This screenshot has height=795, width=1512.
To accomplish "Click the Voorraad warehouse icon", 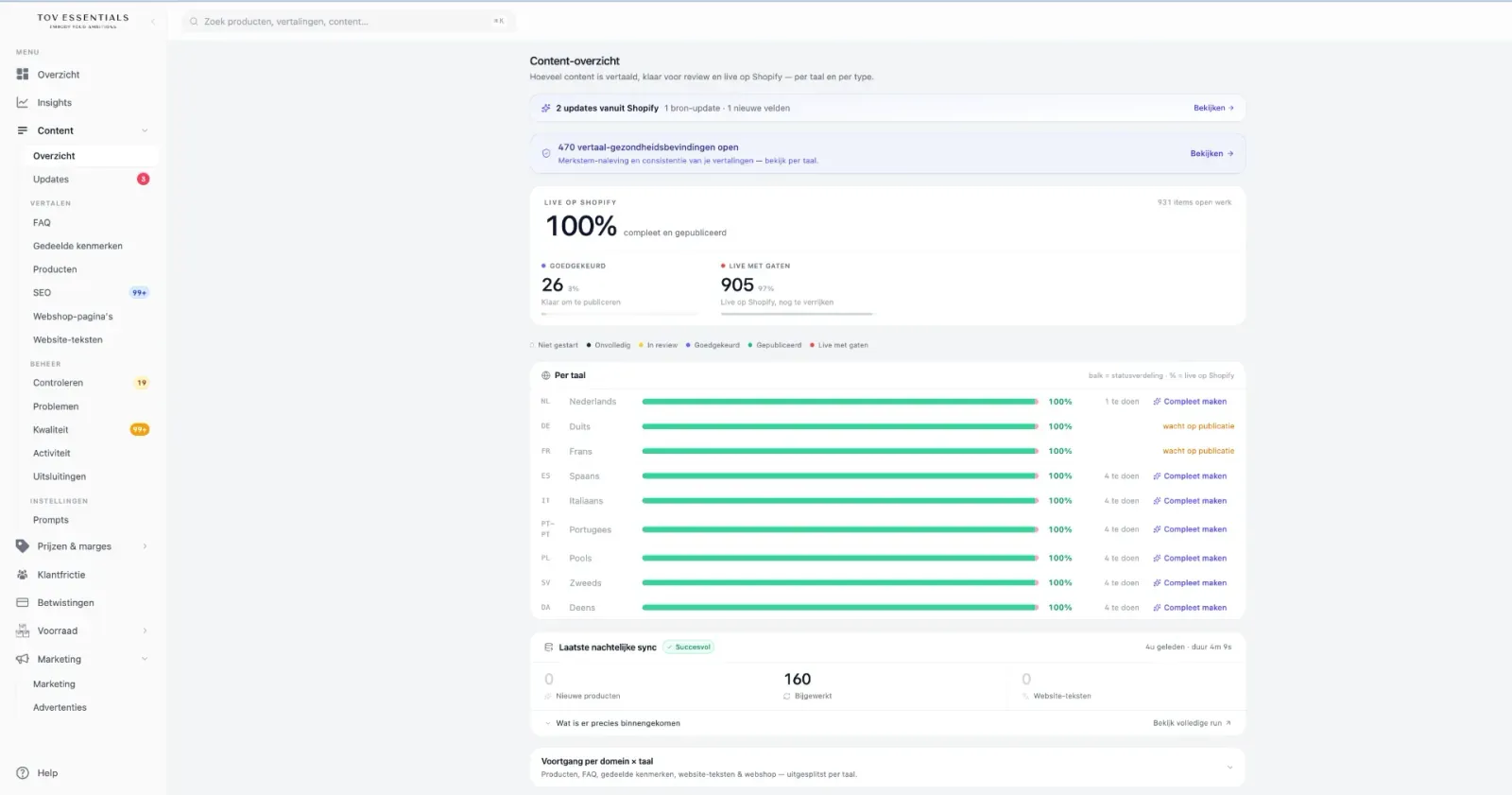I will (23, 631).
